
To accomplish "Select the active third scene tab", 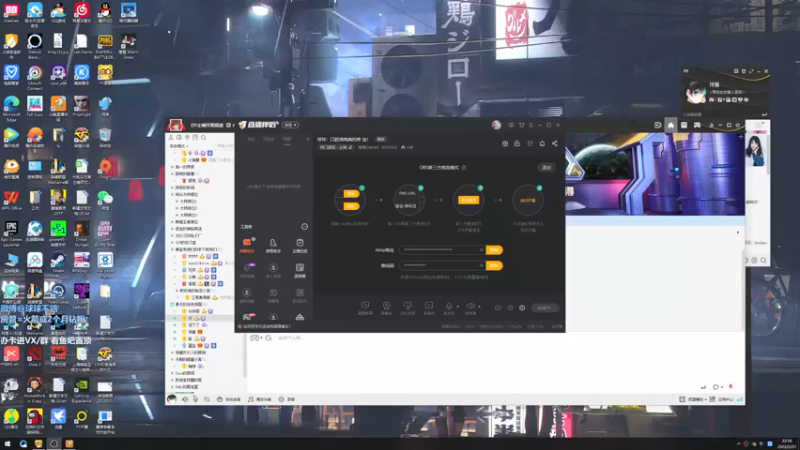I will click(x=287, y=139).
